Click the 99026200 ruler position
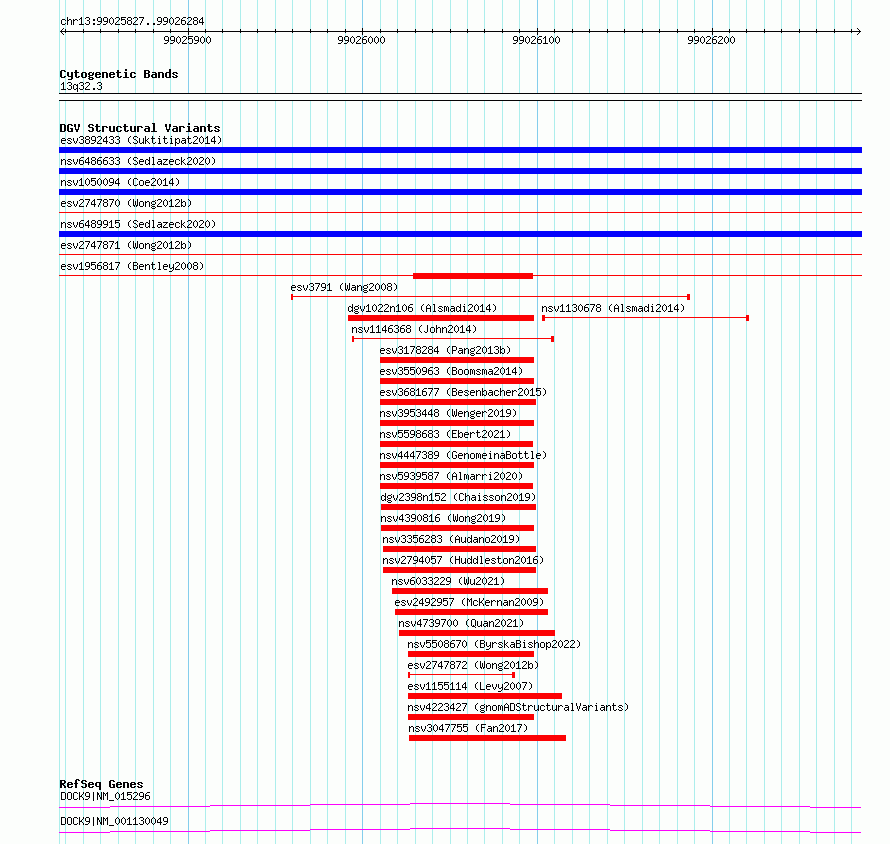This screenshot has height=844, width=890. pyautogui.click(x=711, y=40)
